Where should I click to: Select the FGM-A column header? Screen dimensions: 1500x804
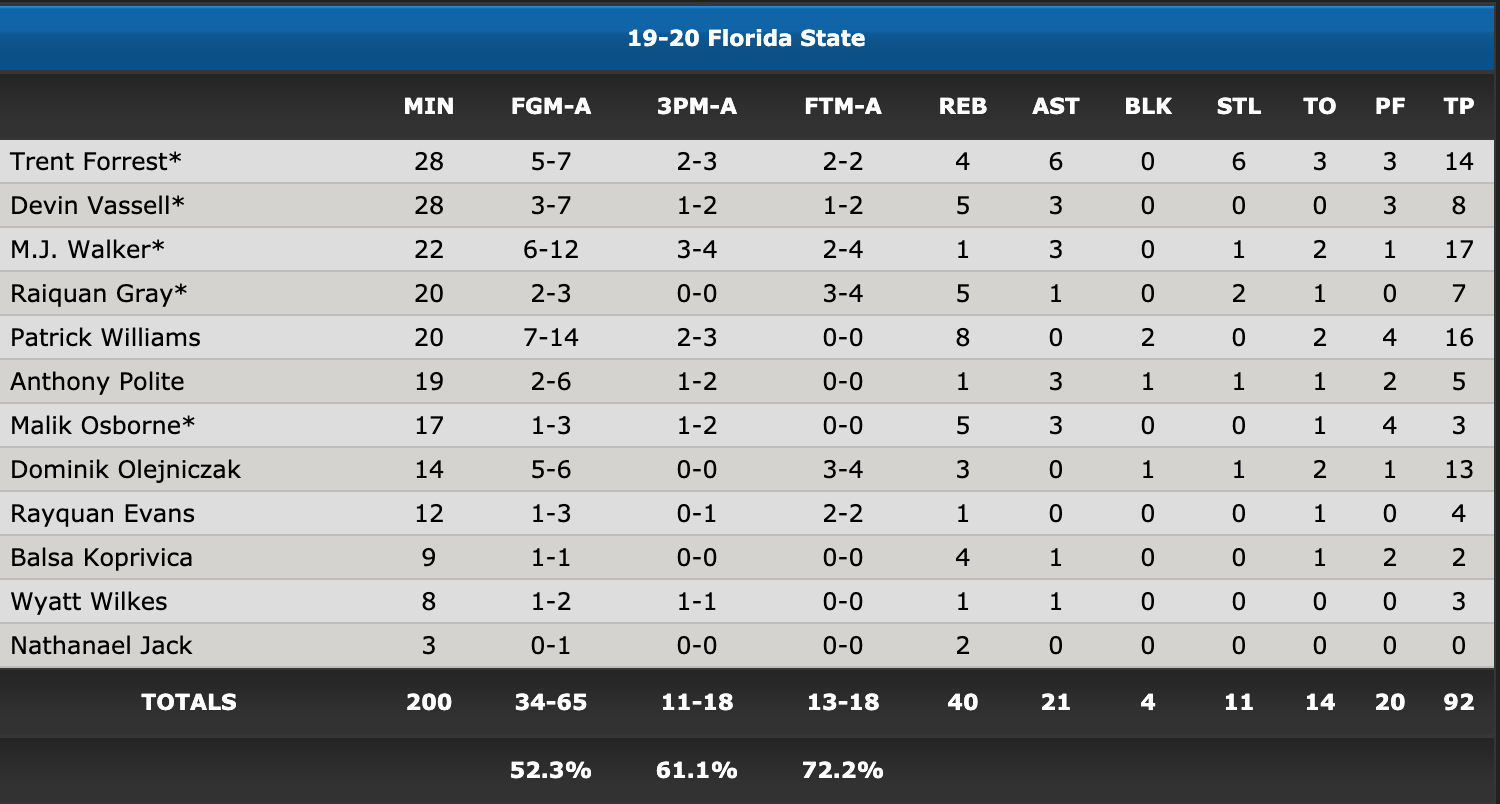click(551, 106)
